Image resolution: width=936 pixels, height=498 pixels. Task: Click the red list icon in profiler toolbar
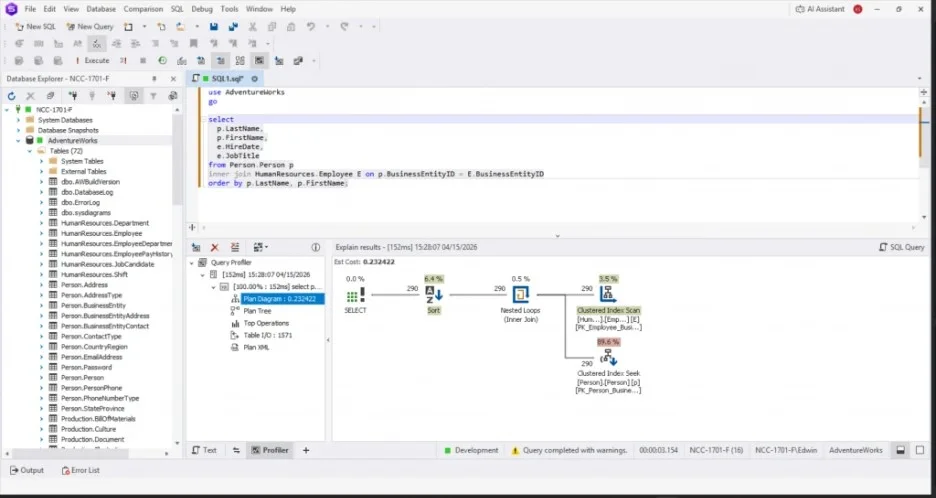point(235,247)
